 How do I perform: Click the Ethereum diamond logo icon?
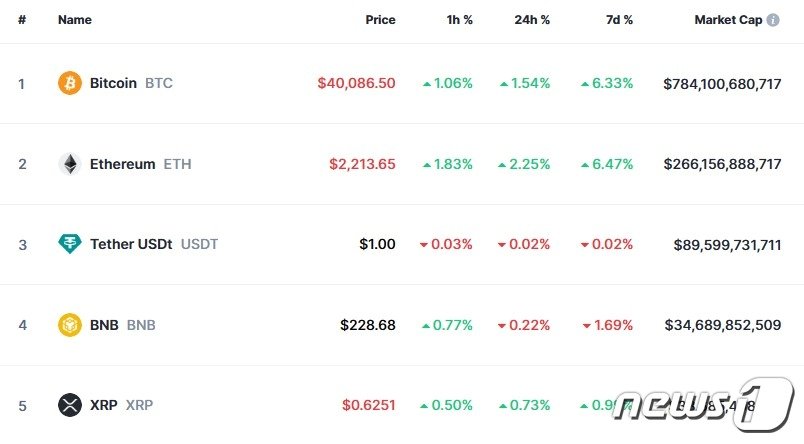click(70, 164)
